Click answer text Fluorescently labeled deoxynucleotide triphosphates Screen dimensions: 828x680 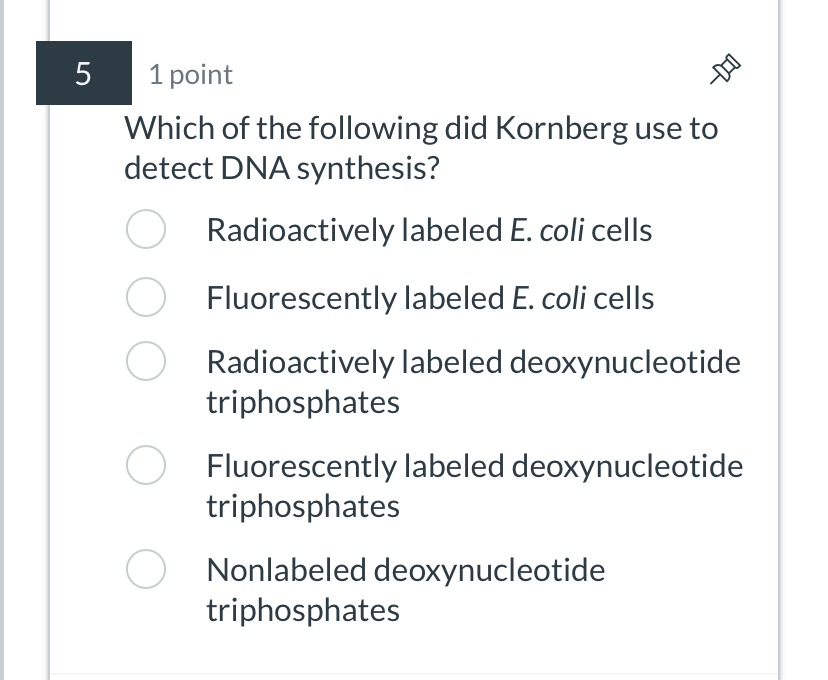(x=474, y=485)
